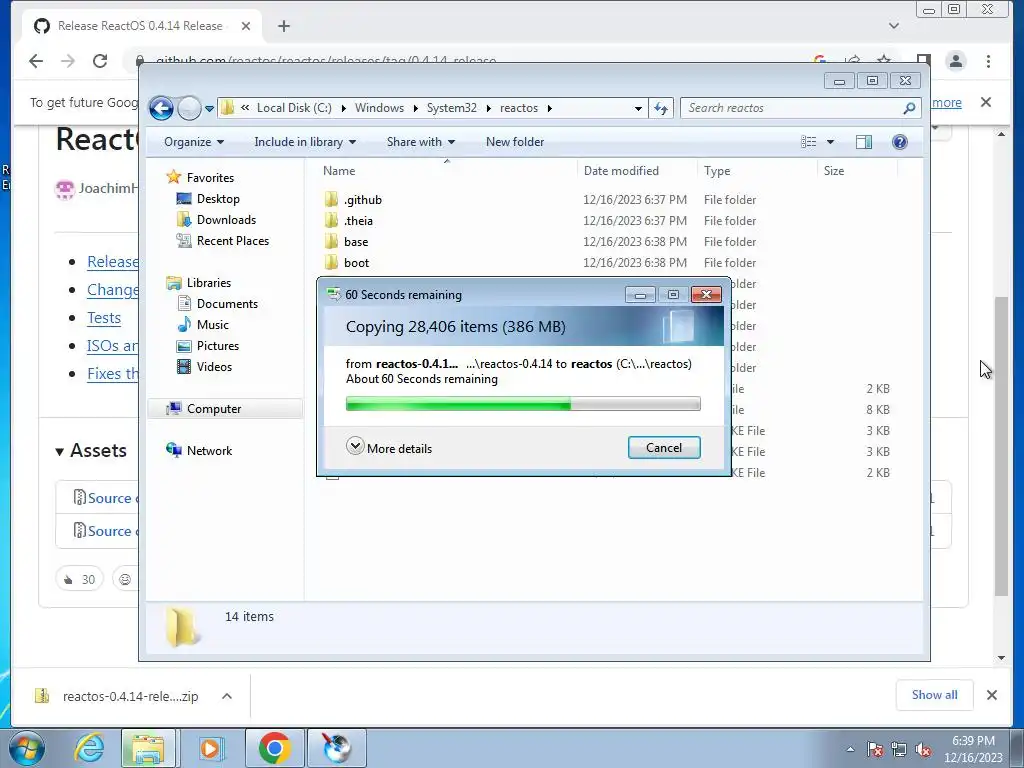Open the Include in library menu
1024x768 pixels.
pyautogui.click(x=305, y=142)
